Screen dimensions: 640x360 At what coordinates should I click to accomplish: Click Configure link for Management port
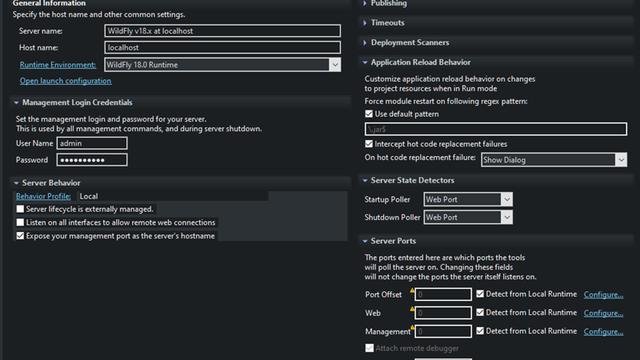(603, 331)
